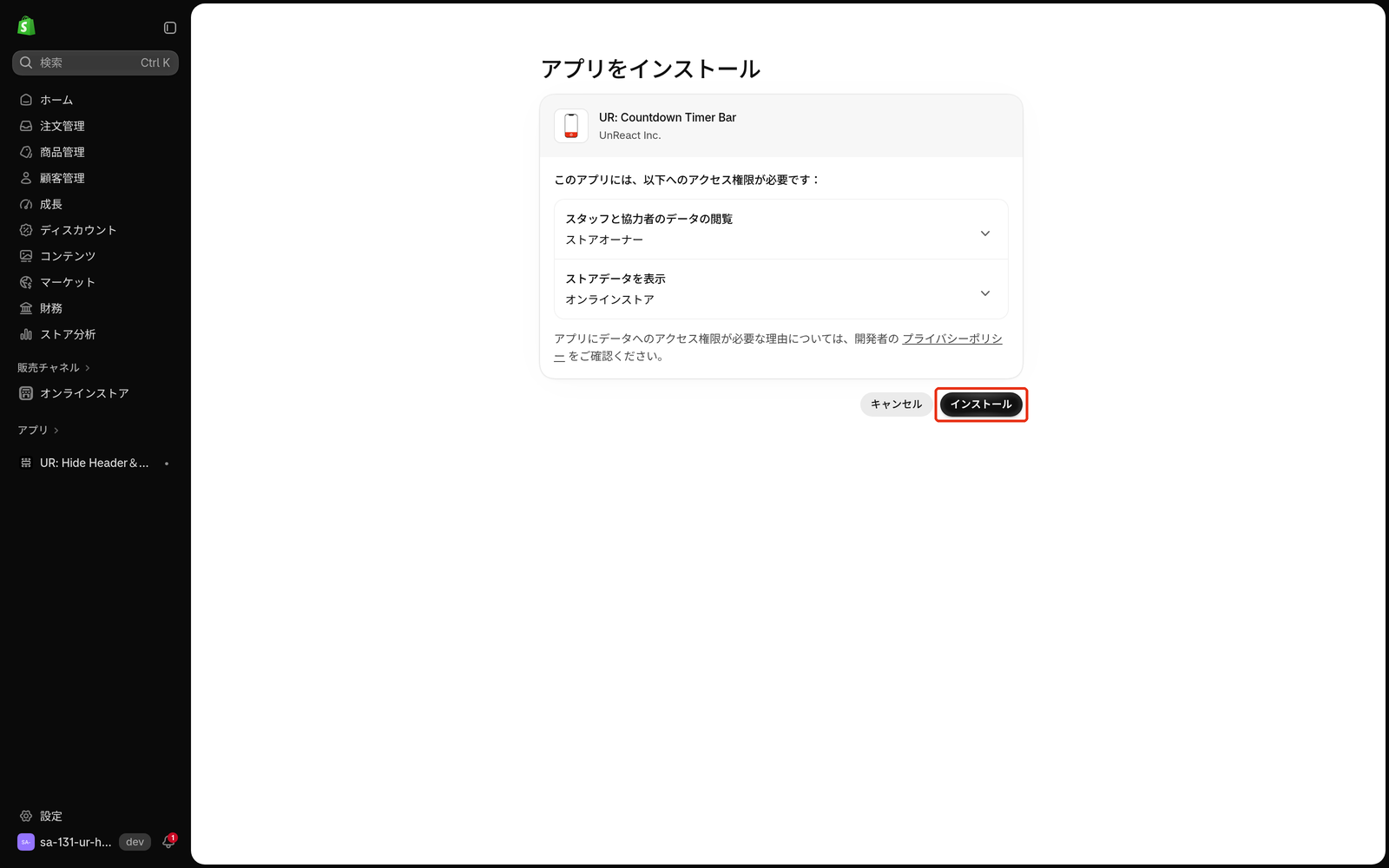The image size is (1389, 868).
Task: Click the 設定 settings gear icon
Action: (26, 816)
